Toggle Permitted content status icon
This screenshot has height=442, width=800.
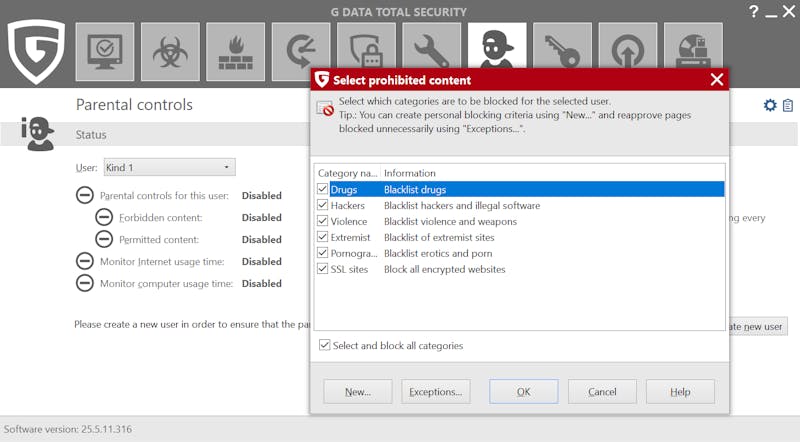click(x=104, y=239)
